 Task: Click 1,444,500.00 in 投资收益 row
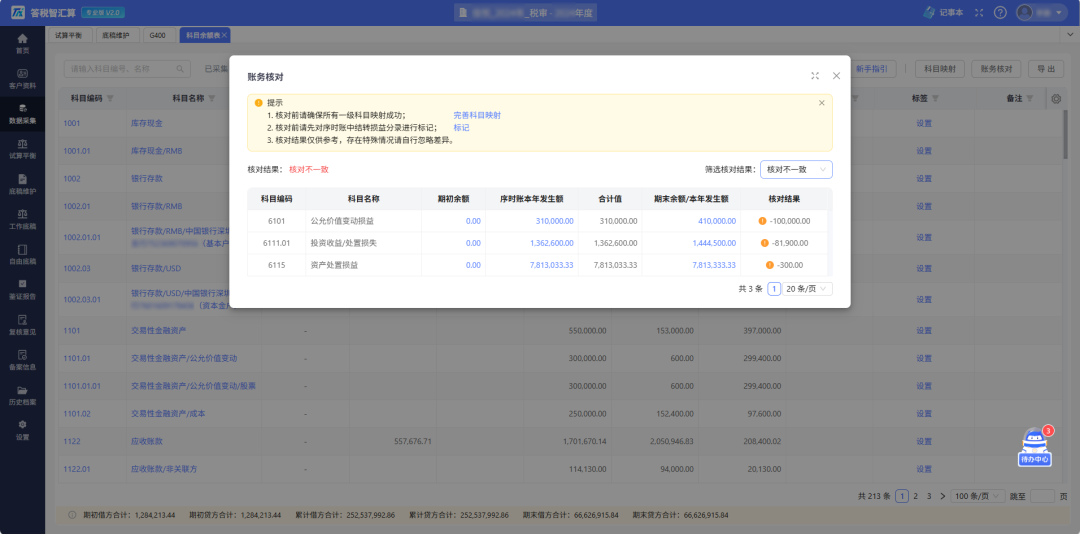tap(714, 243)
